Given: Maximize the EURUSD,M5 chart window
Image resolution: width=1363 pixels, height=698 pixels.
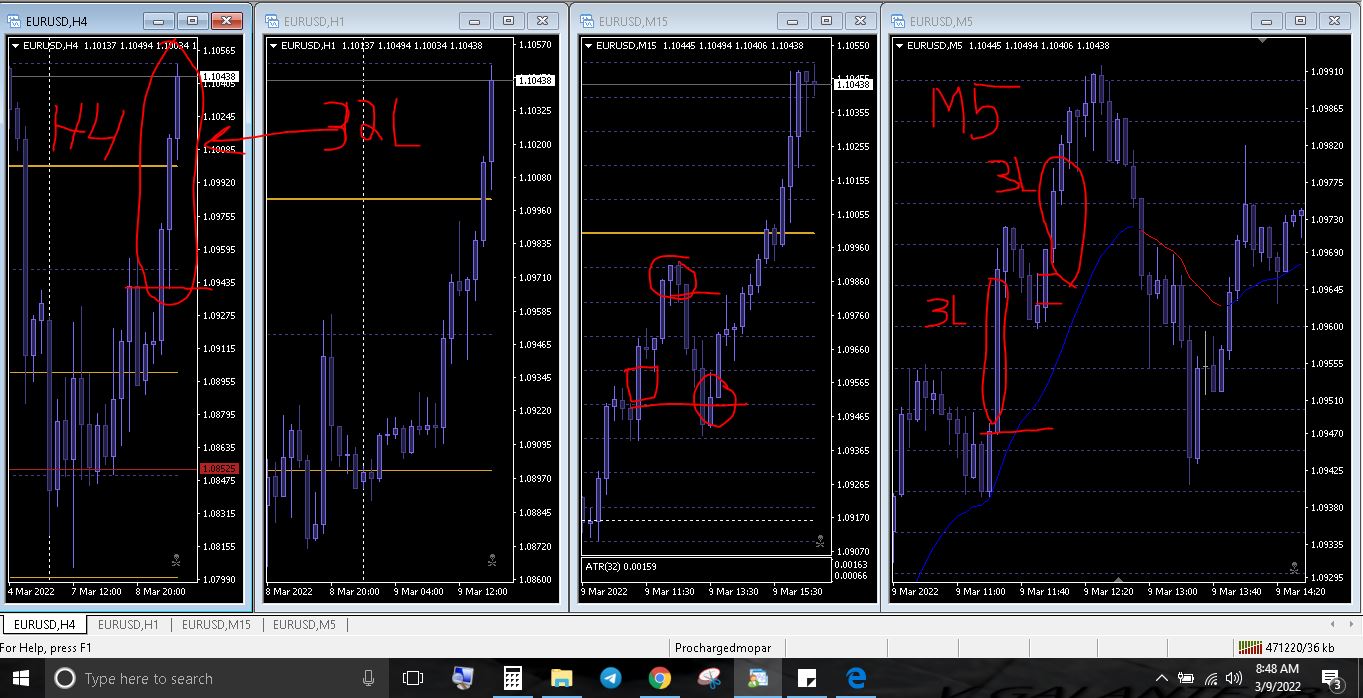Looking at the screenshot, I should 1302,20.
